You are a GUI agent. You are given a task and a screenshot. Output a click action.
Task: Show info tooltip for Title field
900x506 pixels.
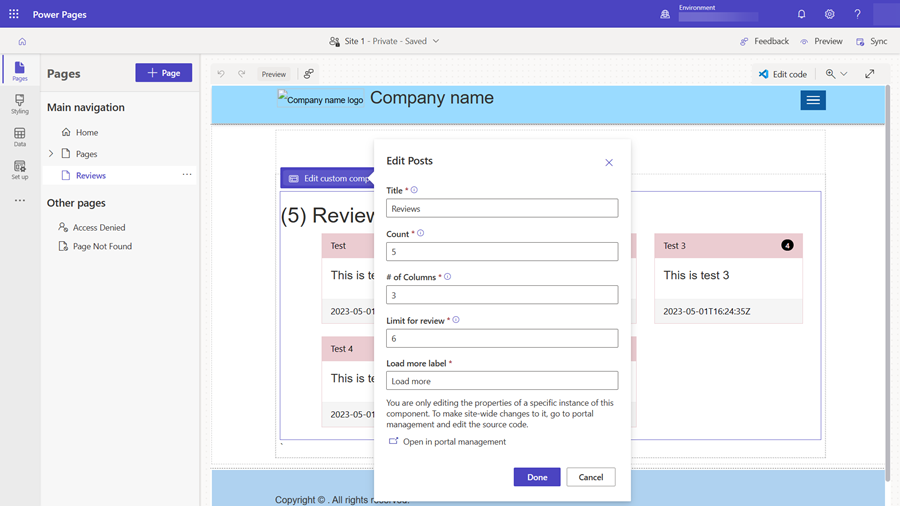(414, 190)
